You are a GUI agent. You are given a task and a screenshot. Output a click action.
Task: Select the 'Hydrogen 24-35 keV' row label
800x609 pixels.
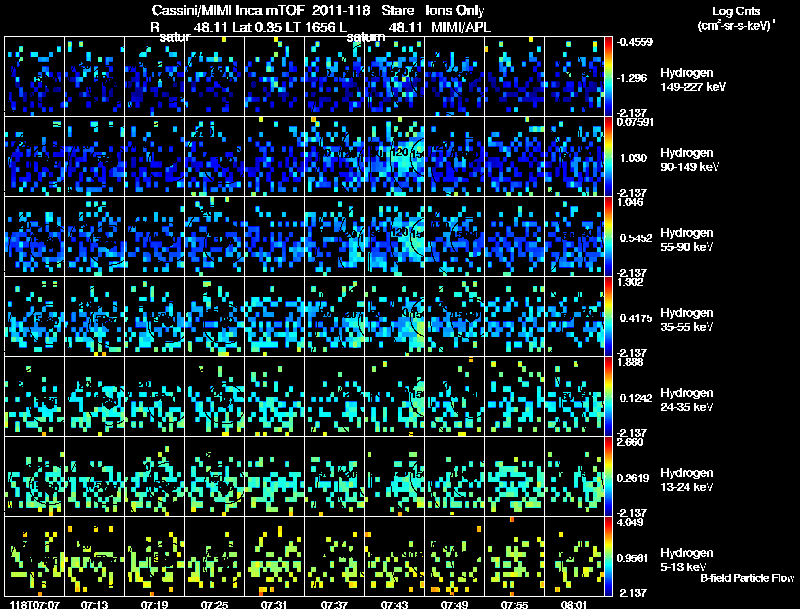687,400
